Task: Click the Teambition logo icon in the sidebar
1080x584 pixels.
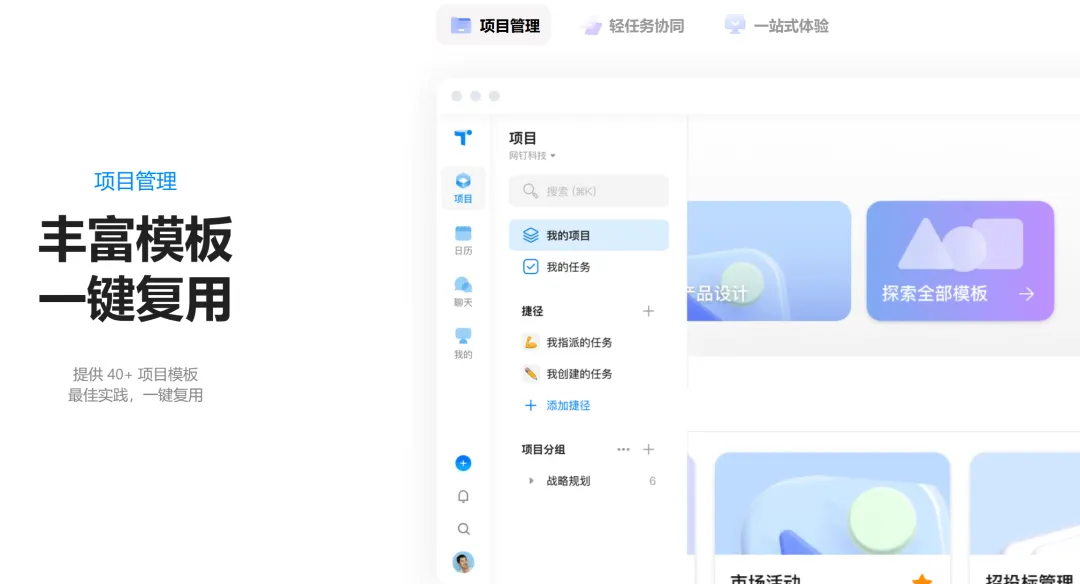Action: tap(463, 137)
